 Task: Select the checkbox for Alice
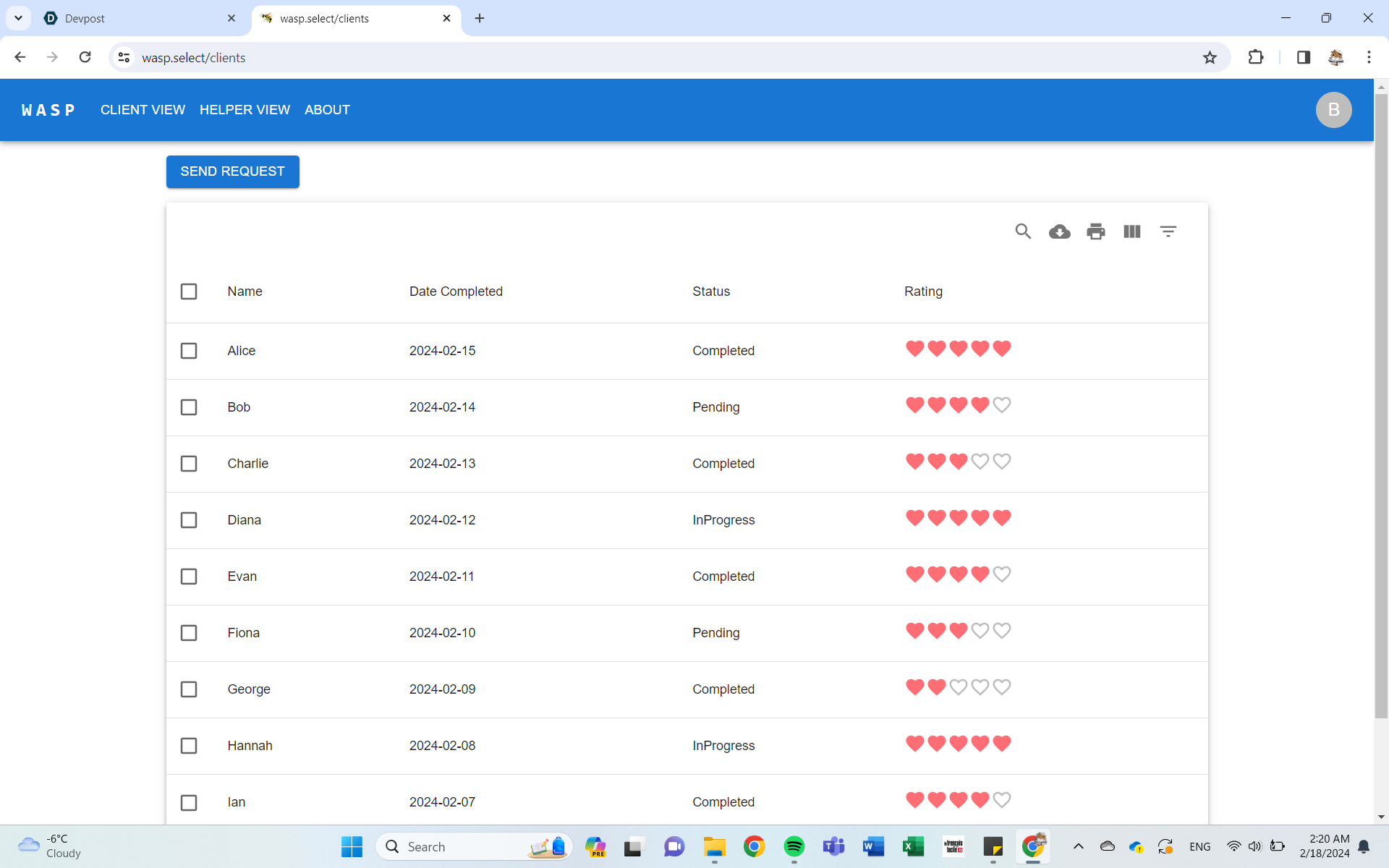click(189, 351)
